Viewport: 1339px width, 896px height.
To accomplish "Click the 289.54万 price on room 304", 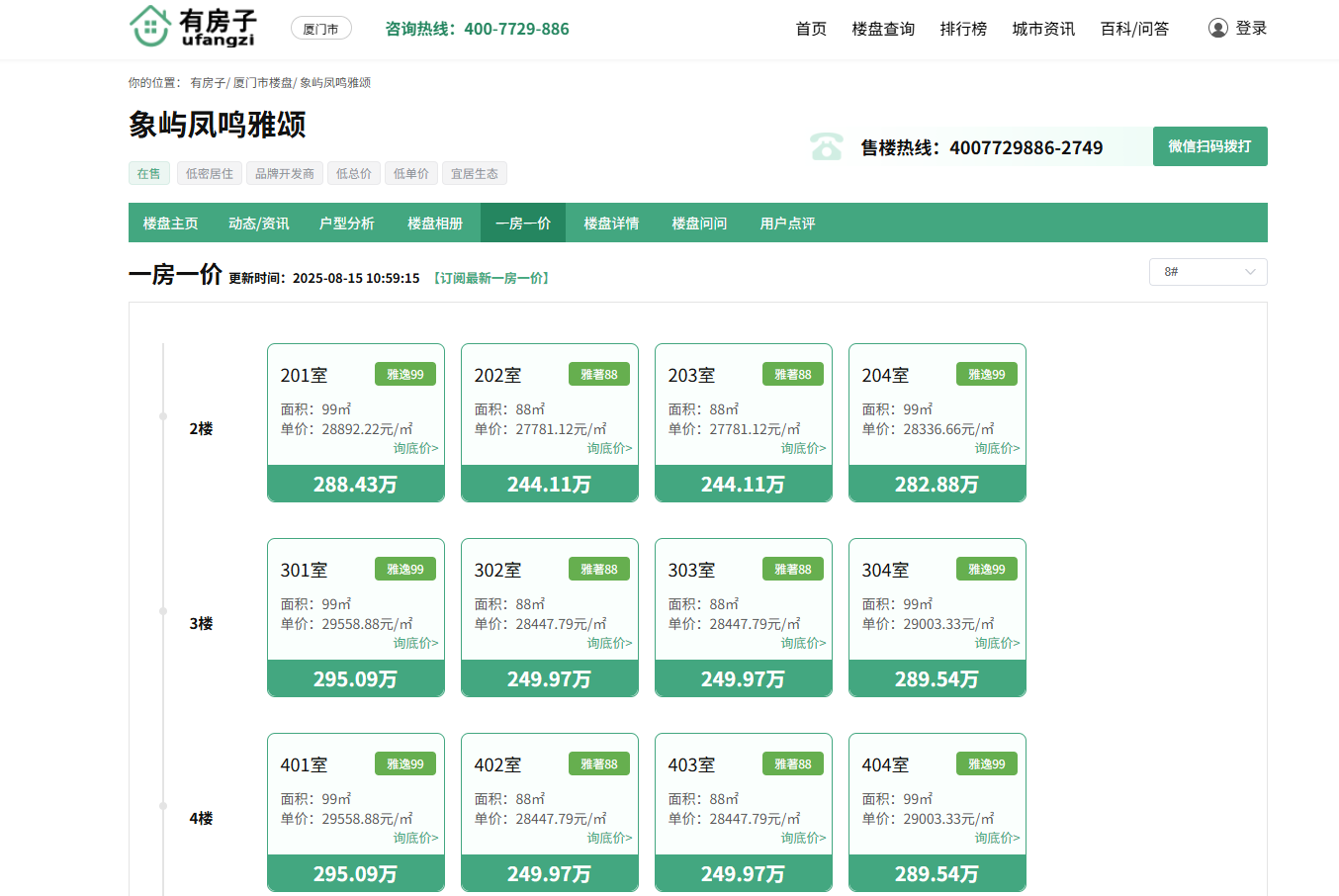I will [937, 678].
